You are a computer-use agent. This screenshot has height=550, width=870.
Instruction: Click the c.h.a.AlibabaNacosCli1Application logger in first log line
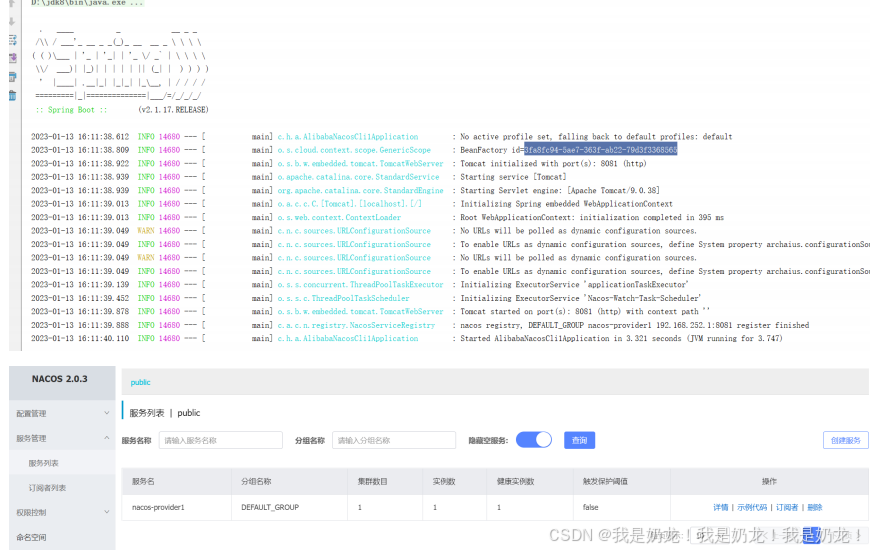pyautogui.click(x=348, y=137)
